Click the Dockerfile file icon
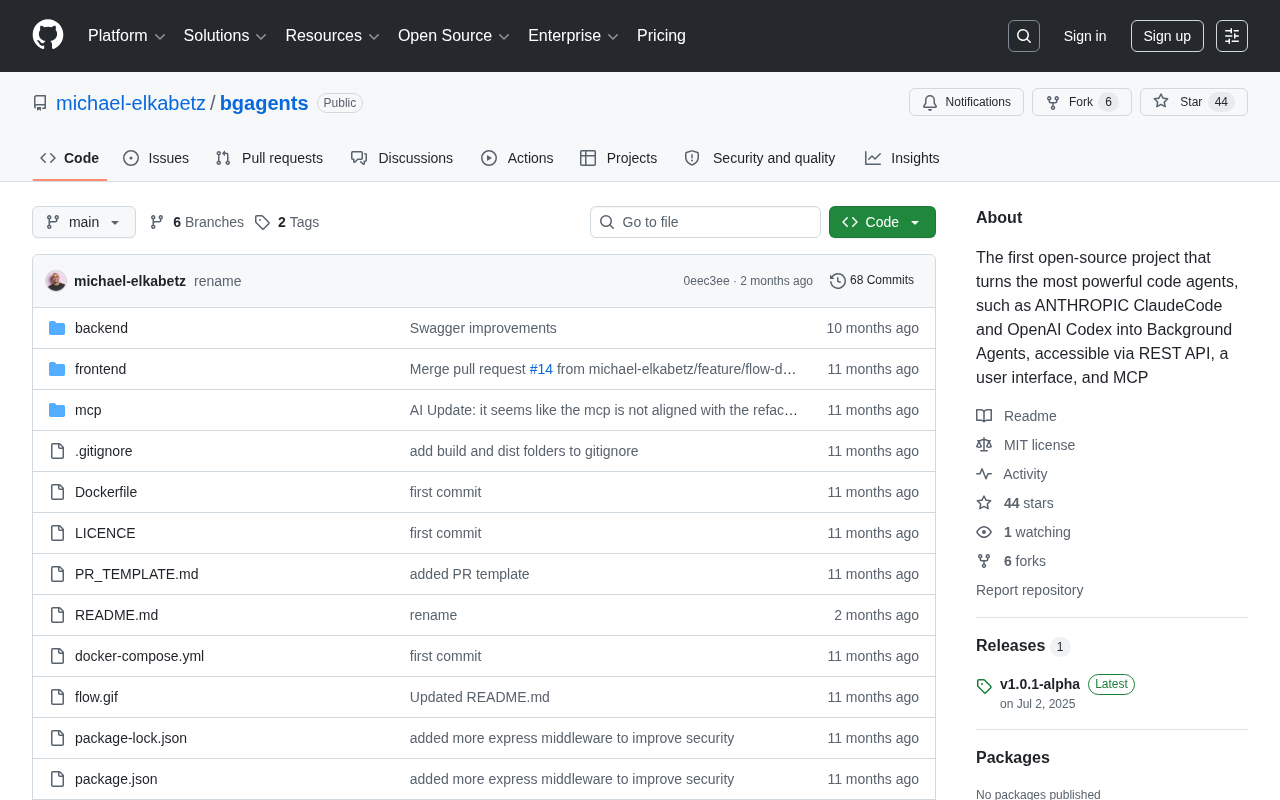The height and width of the screenshot is (800, 1280). click(57, 492)
